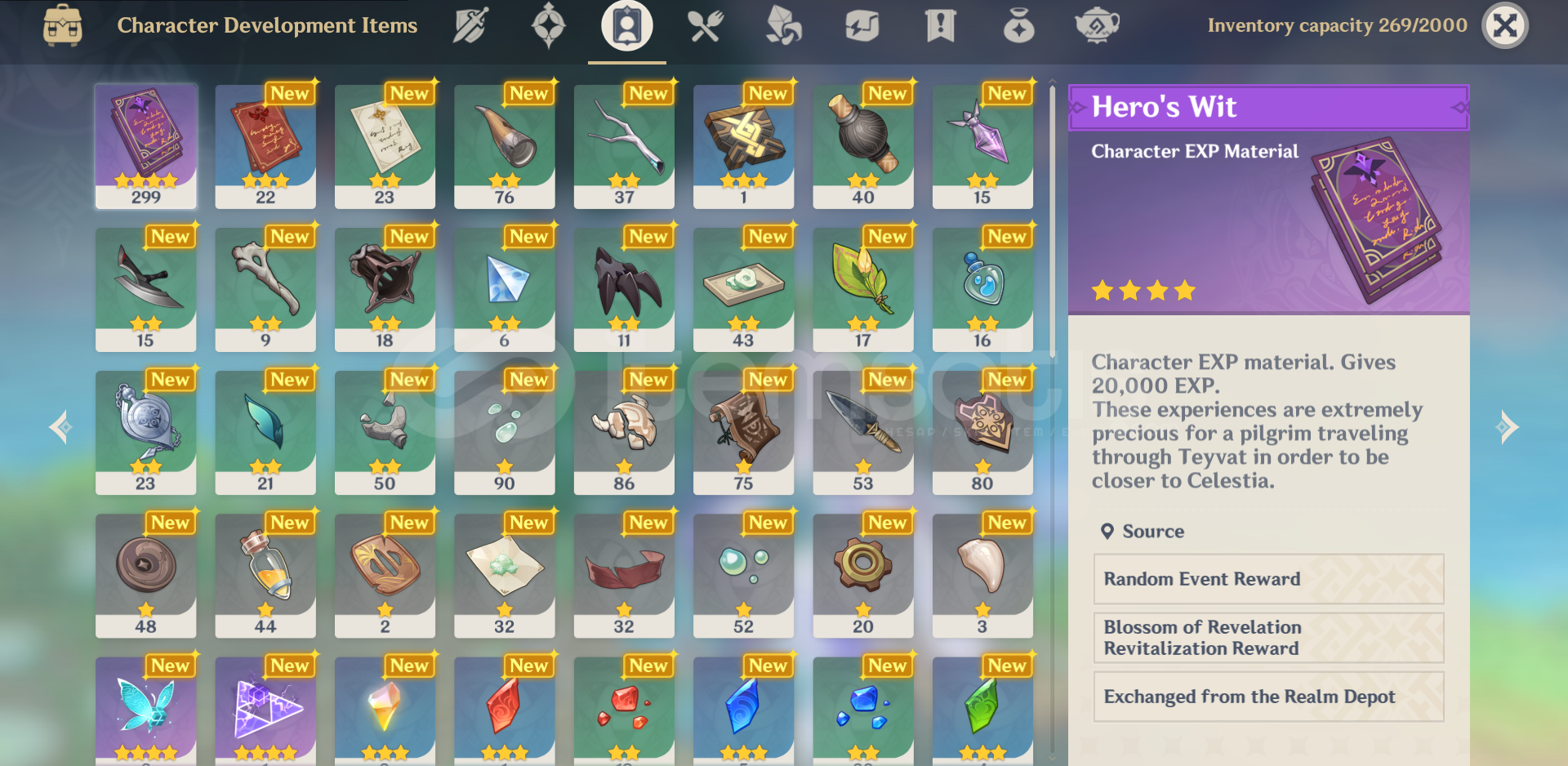This screenshot has width=1568, height=766.
Task: Open the Random Event Reward source
Action: [x=1268, y=579]
